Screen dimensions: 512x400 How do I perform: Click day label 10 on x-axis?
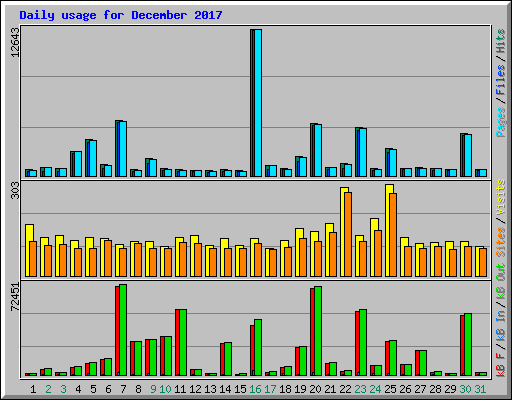click(x=165, y=389)
